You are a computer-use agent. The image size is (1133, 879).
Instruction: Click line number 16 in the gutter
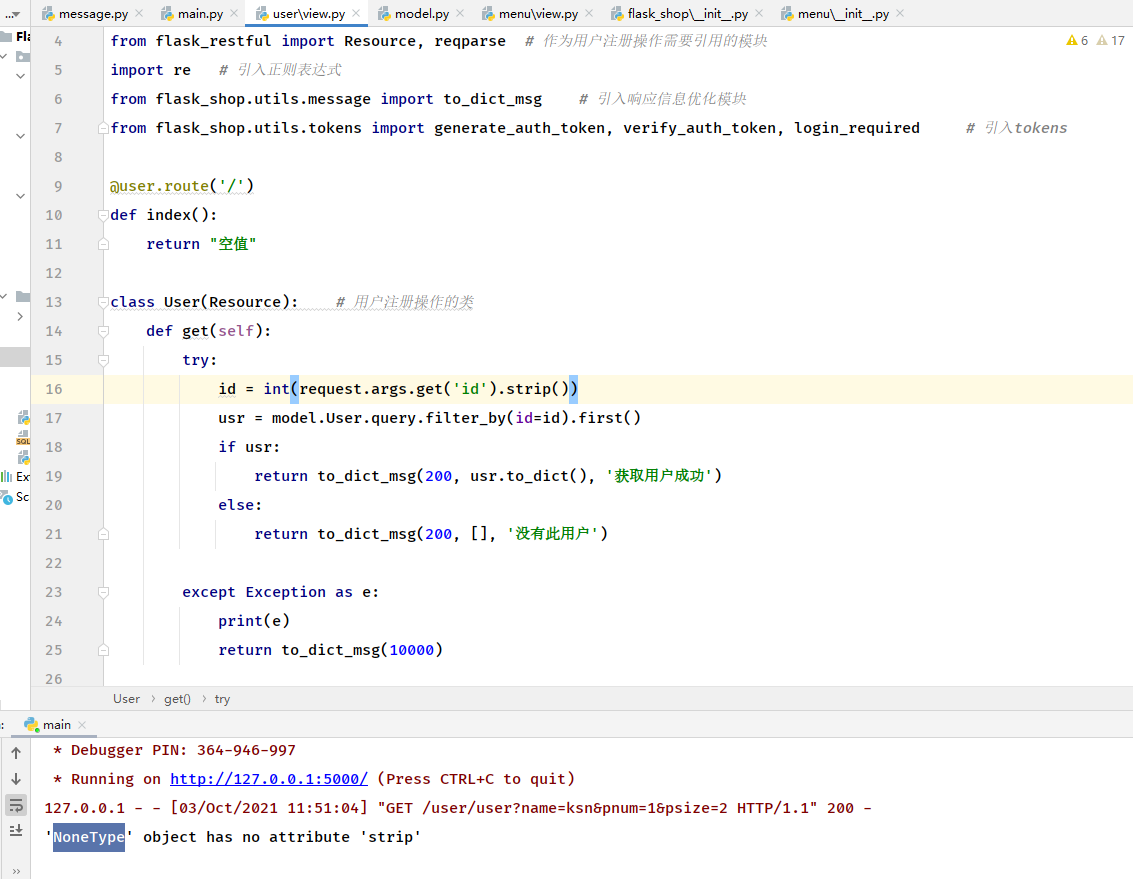point(54,389)
